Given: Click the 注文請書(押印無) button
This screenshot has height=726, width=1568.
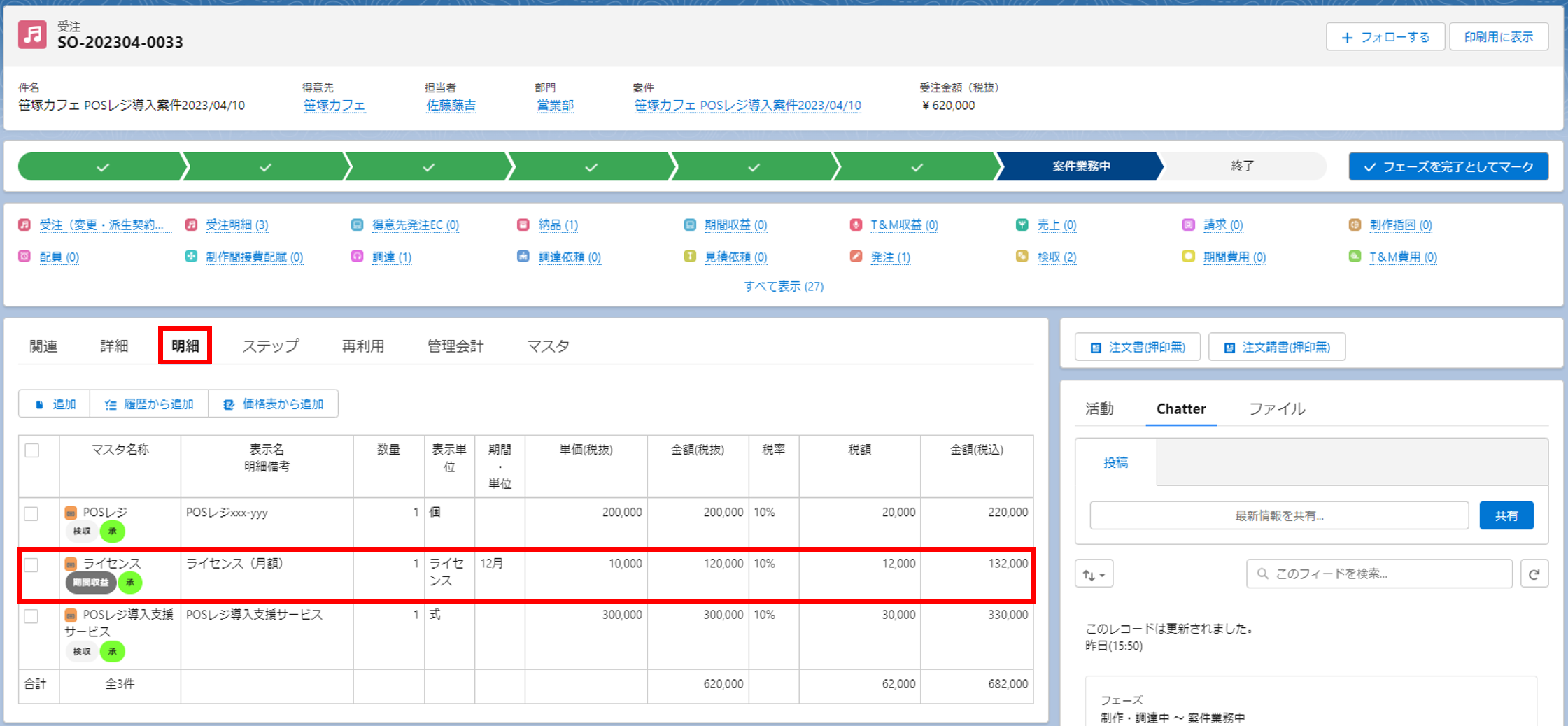Looking at the screenshot, I should 1277,347.
